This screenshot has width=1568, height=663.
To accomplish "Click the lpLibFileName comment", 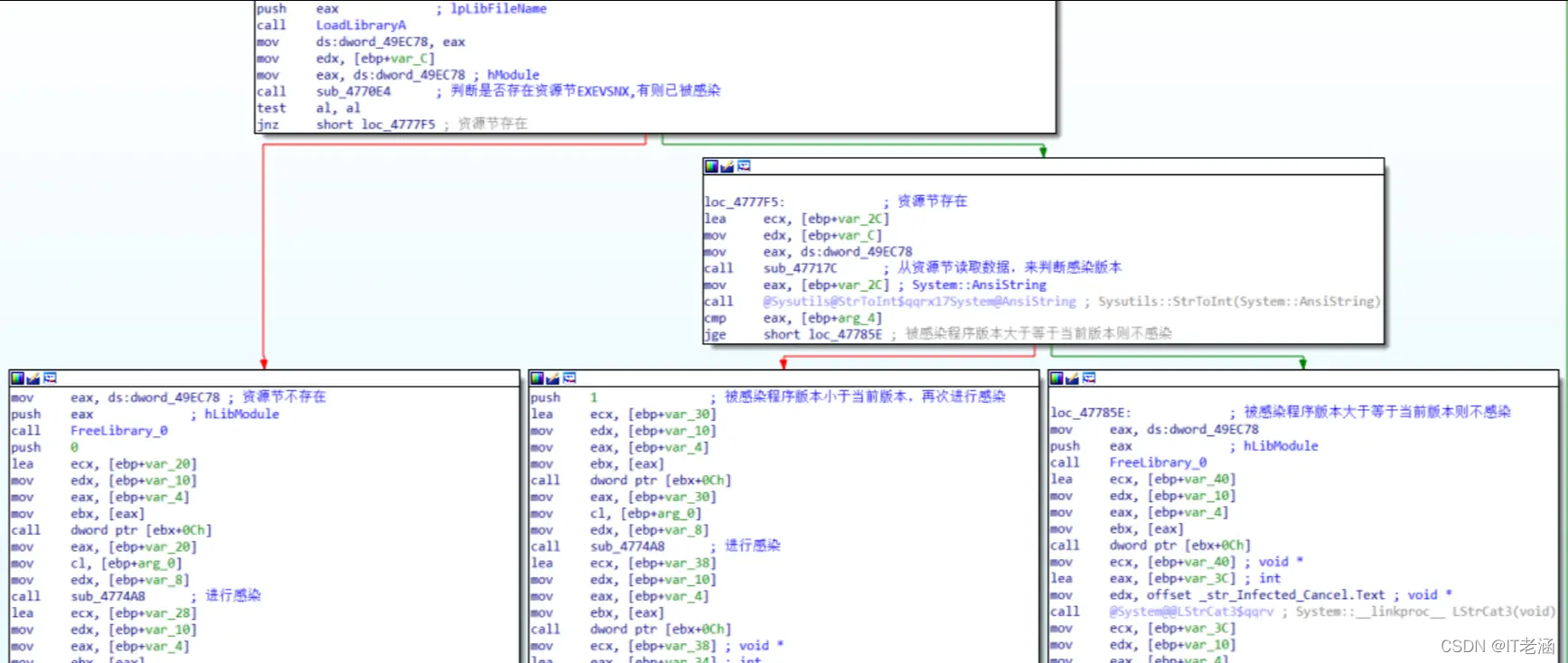I will 498,9.
